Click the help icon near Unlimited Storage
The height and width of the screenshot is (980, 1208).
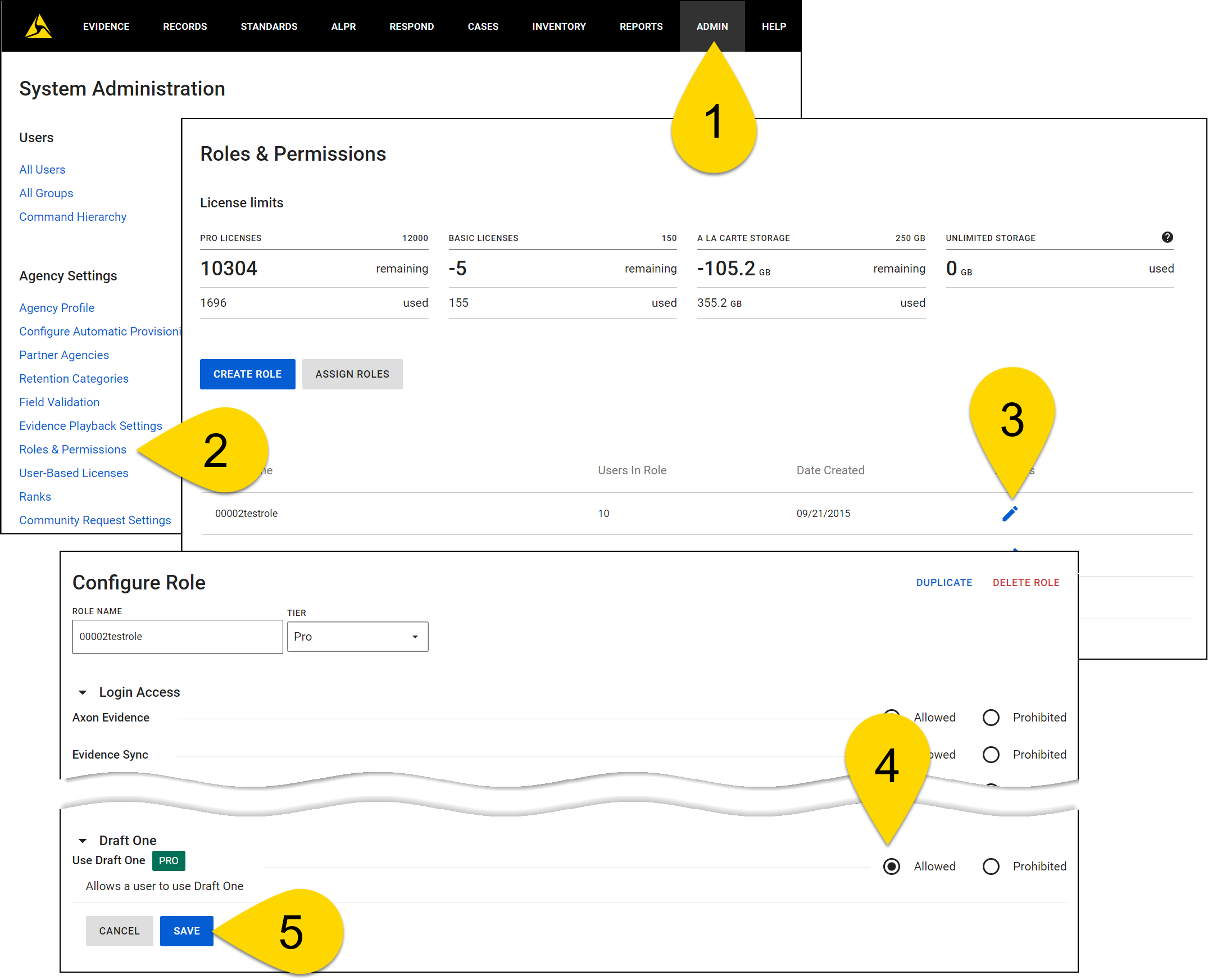(1167, 238)
